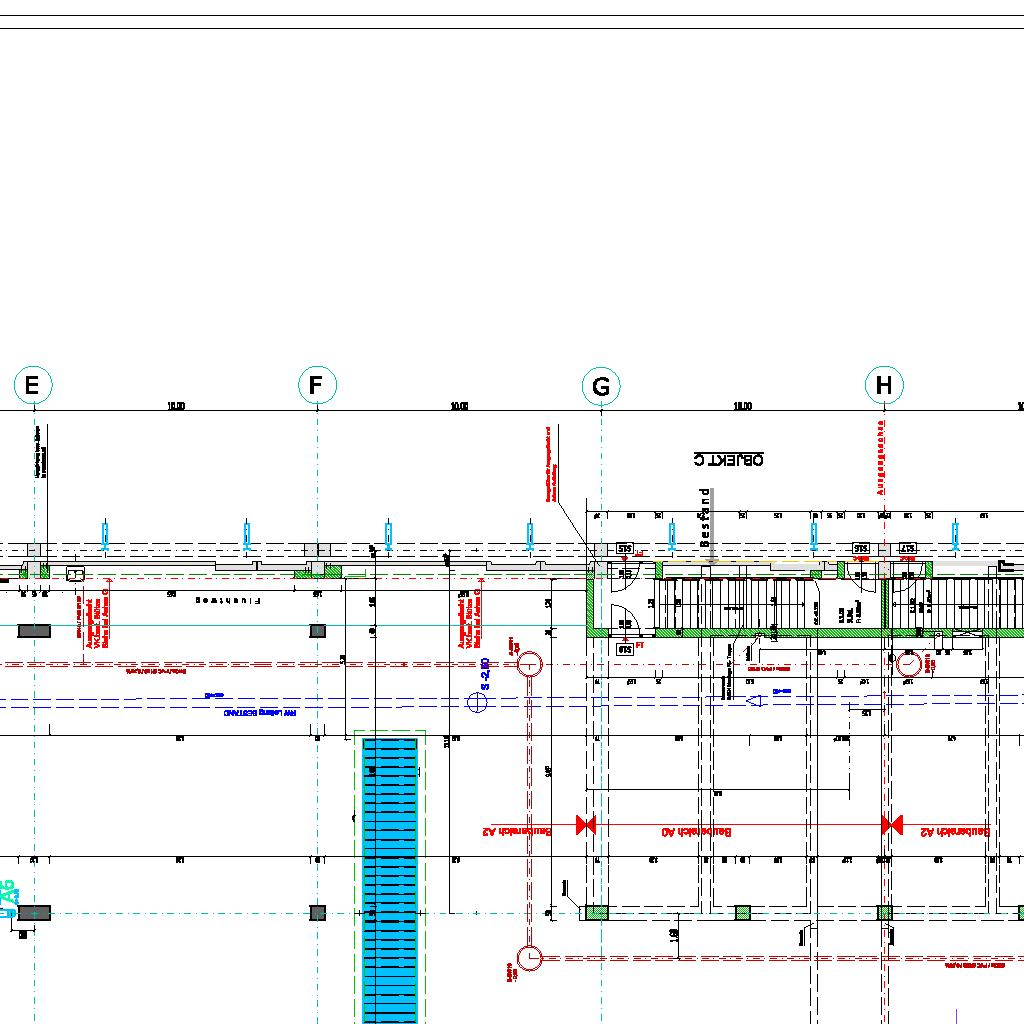The image size is (1024, 1024).
Task: Select the gray column on axis F
Action: tap(317, 631)
